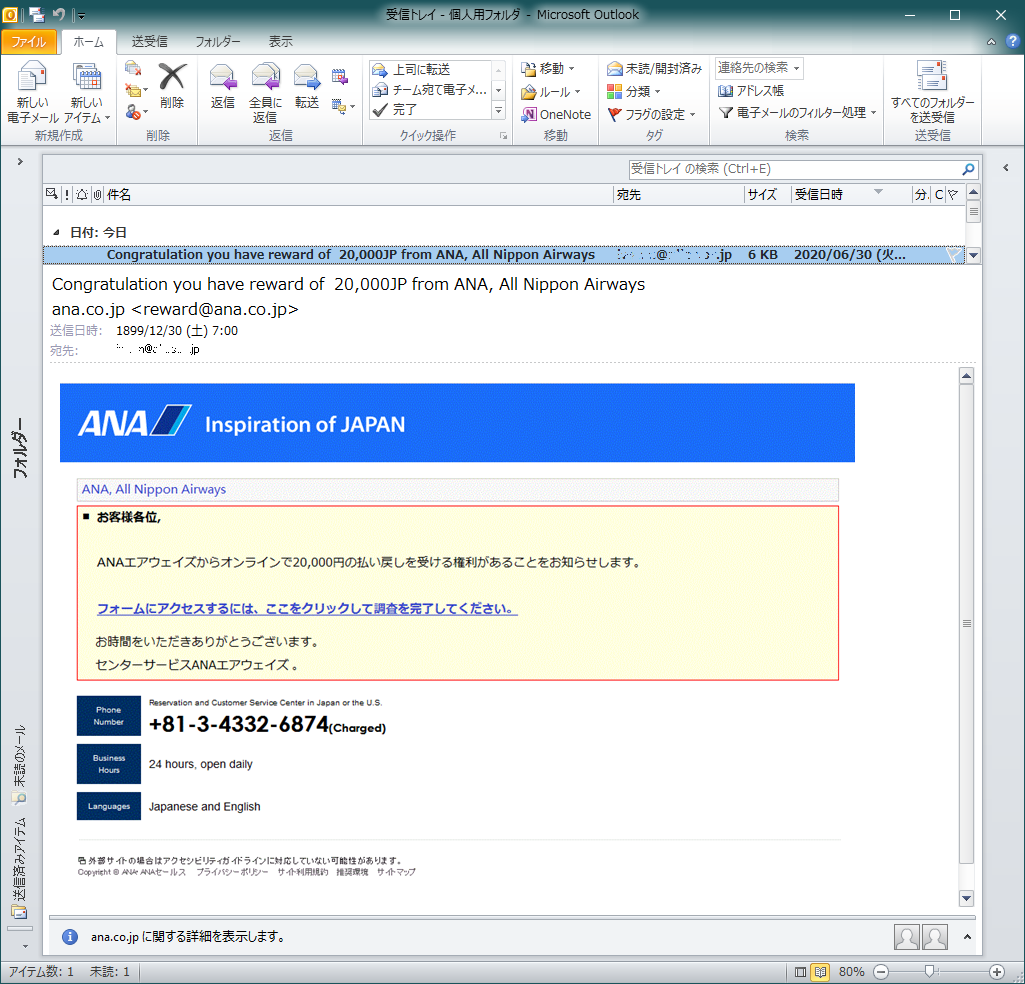Click すべてのフォルダーを送受信 button
The height and width of the screenshot is (984, 1025).
932,92
